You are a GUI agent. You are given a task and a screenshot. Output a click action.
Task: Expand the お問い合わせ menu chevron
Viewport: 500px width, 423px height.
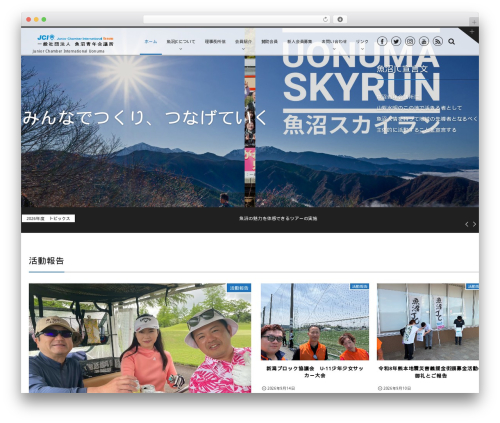pos(334,49)
